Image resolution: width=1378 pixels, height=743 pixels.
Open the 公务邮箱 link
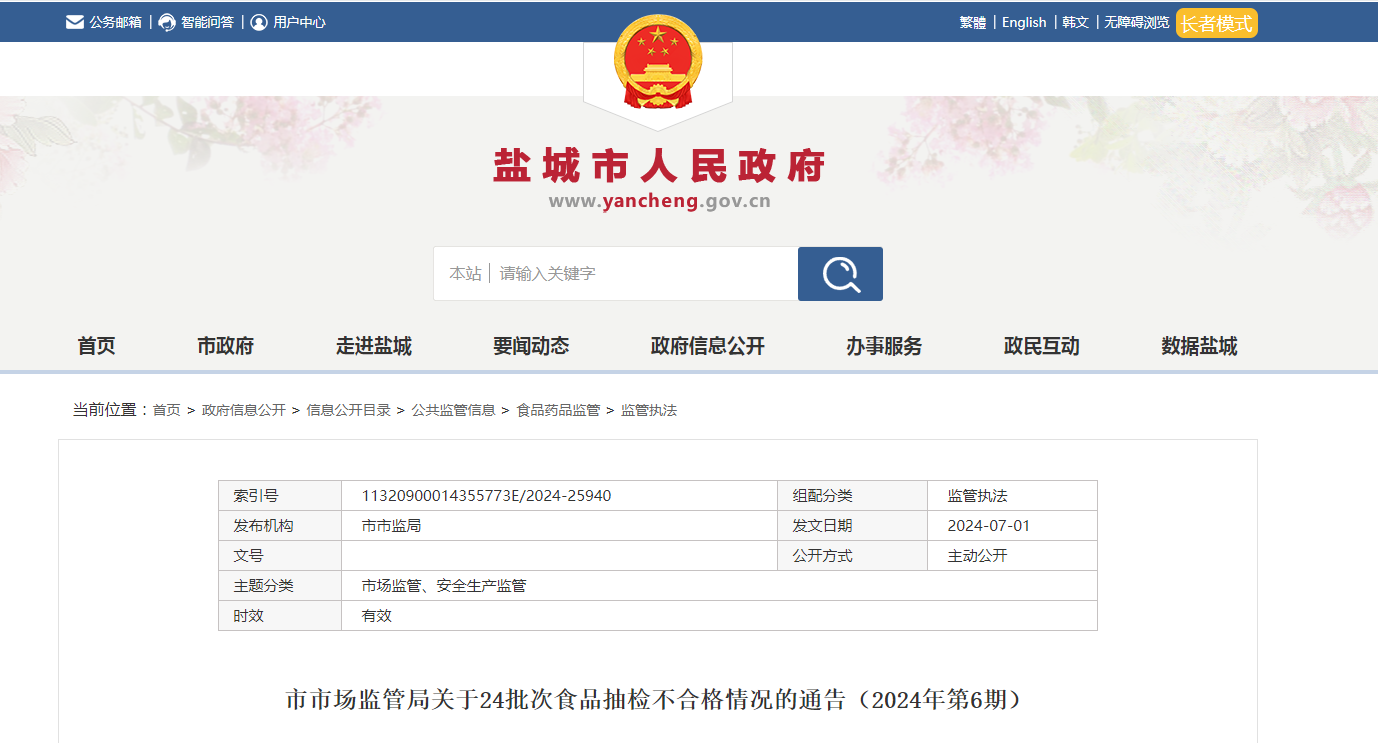point(115,22)
